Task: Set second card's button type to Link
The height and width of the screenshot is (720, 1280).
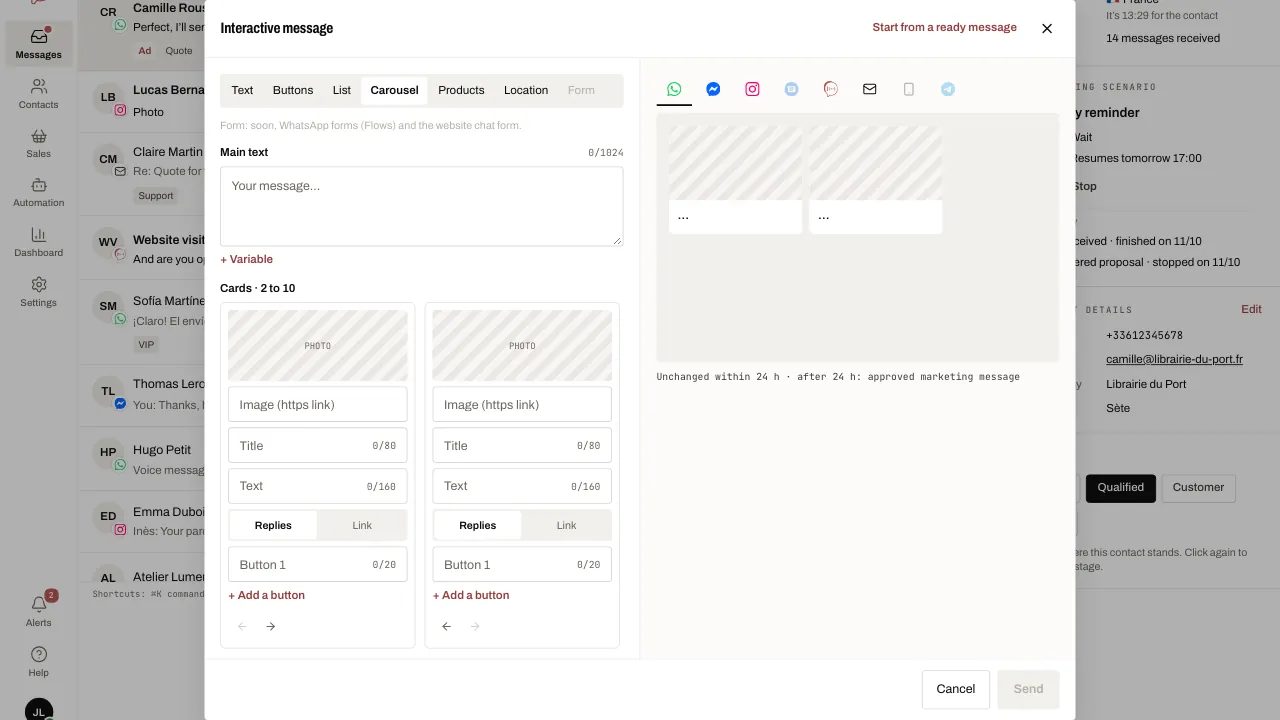Action: coord(566,525)
